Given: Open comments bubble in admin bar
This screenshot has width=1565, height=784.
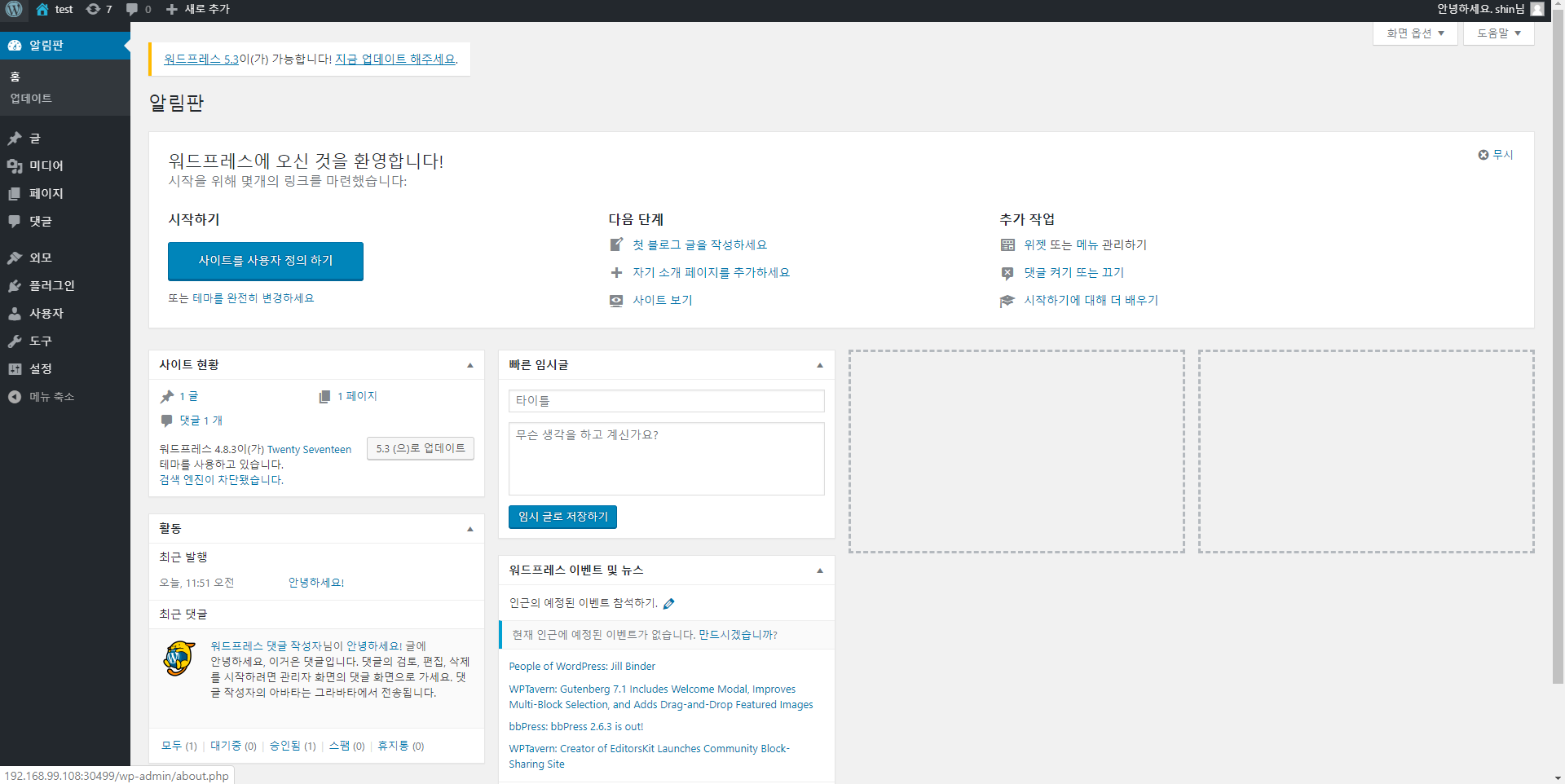Looking at the screenshot, I should pyautogui.click(x=139, y=9).
